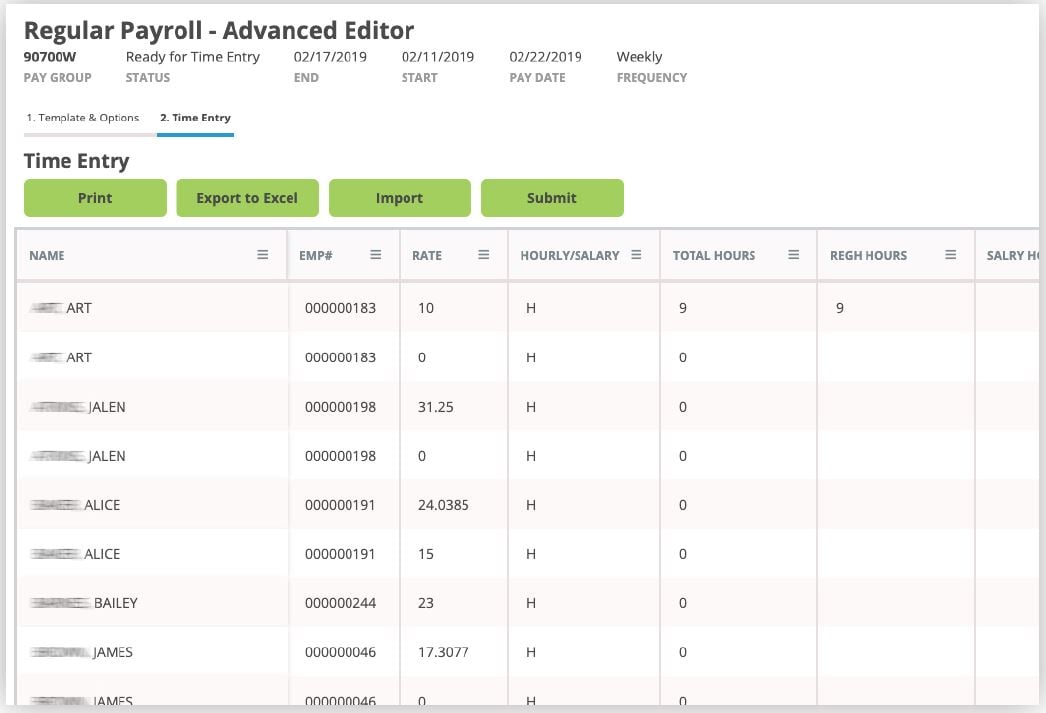
Task: Select BAILEY's row in the table
Action: pos(150,602)
